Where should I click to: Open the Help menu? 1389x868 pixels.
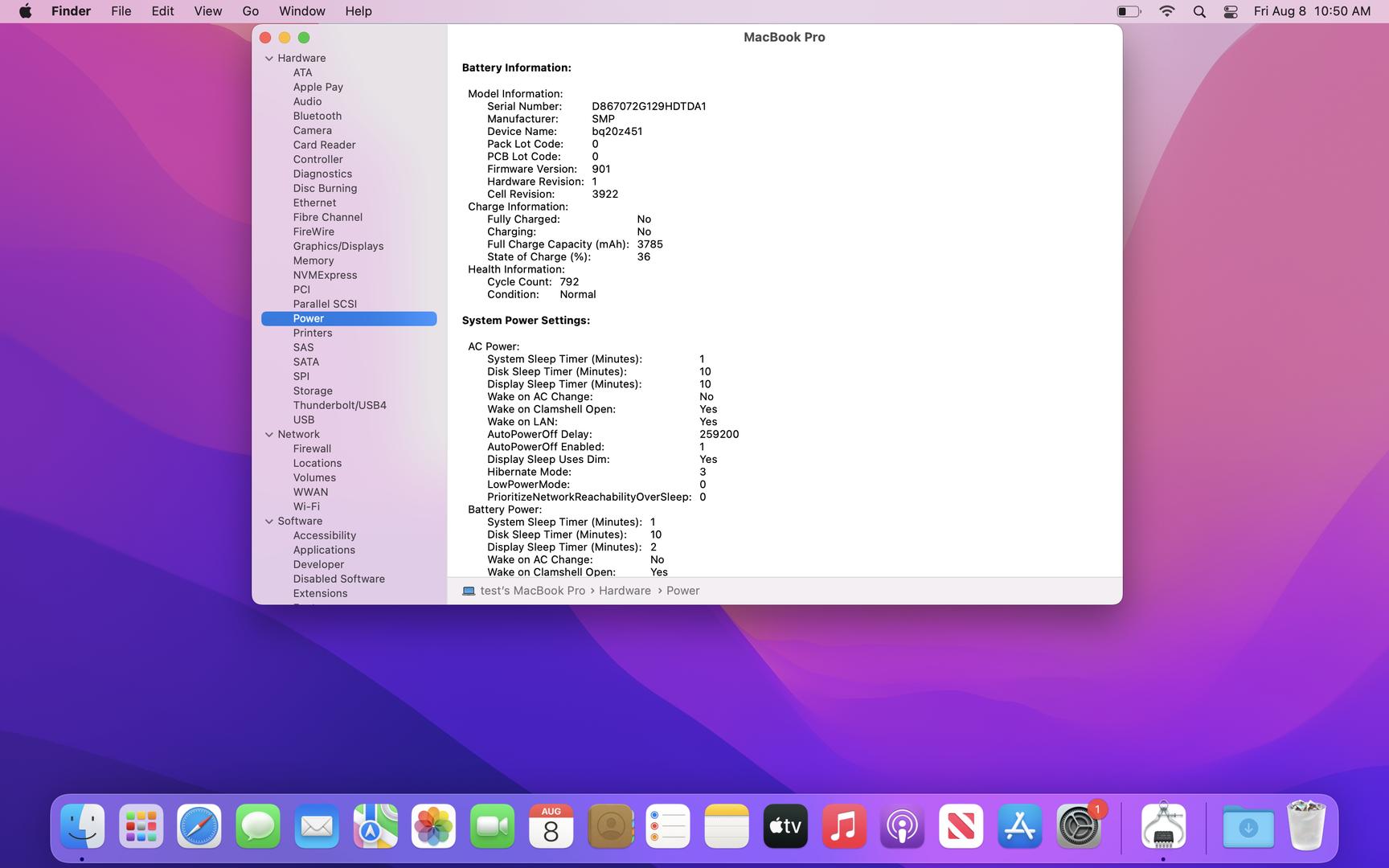tap(359, 11)
